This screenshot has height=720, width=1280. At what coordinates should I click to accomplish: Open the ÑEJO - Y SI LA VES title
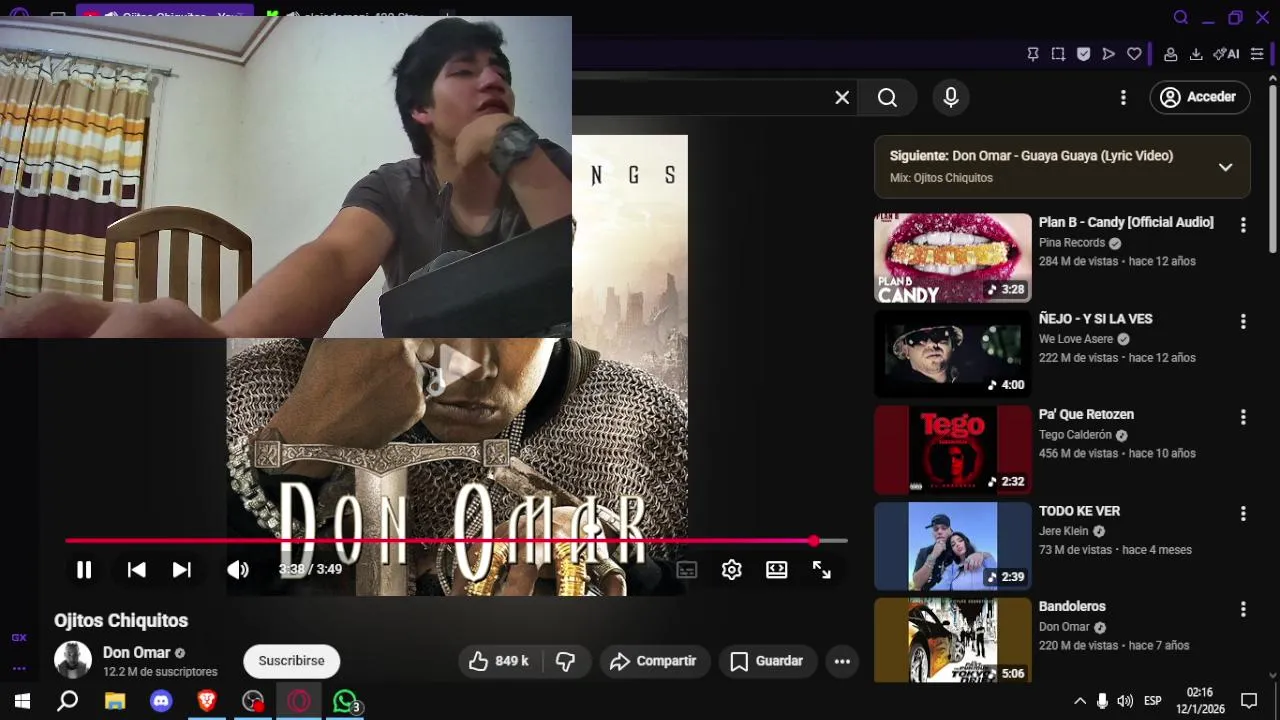coord(1095,319)
